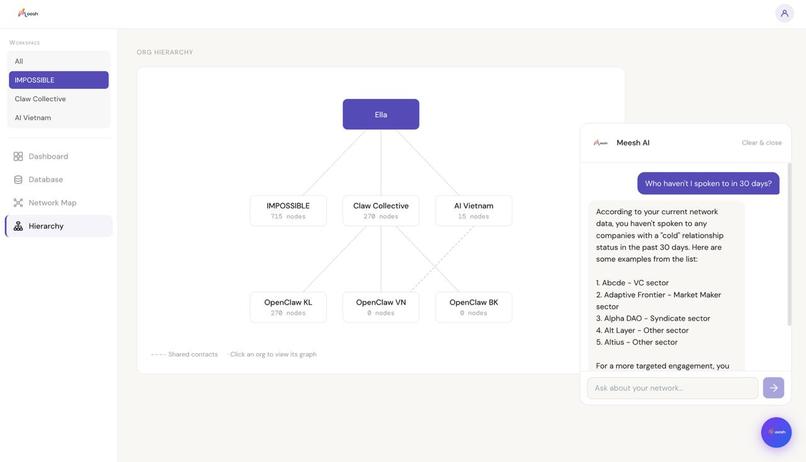This screenshot has width=806, height=462.
Task: Send chat message with arrow button
Action: (773, 388)
